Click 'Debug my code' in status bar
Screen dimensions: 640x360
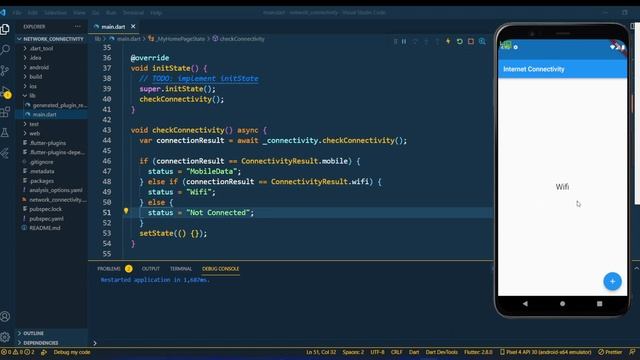click(72, 352)
